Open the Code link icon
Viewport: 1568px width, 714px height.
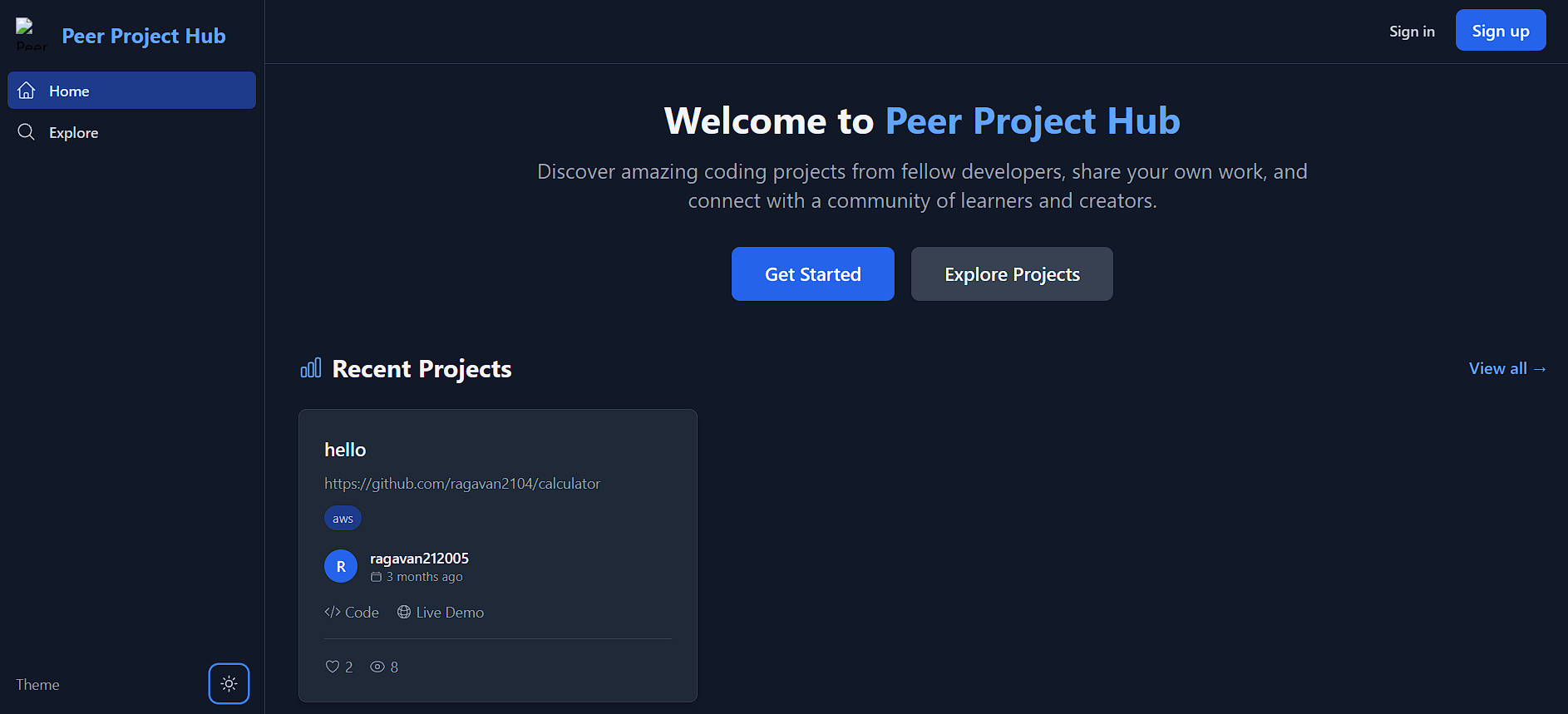[333, 613]
